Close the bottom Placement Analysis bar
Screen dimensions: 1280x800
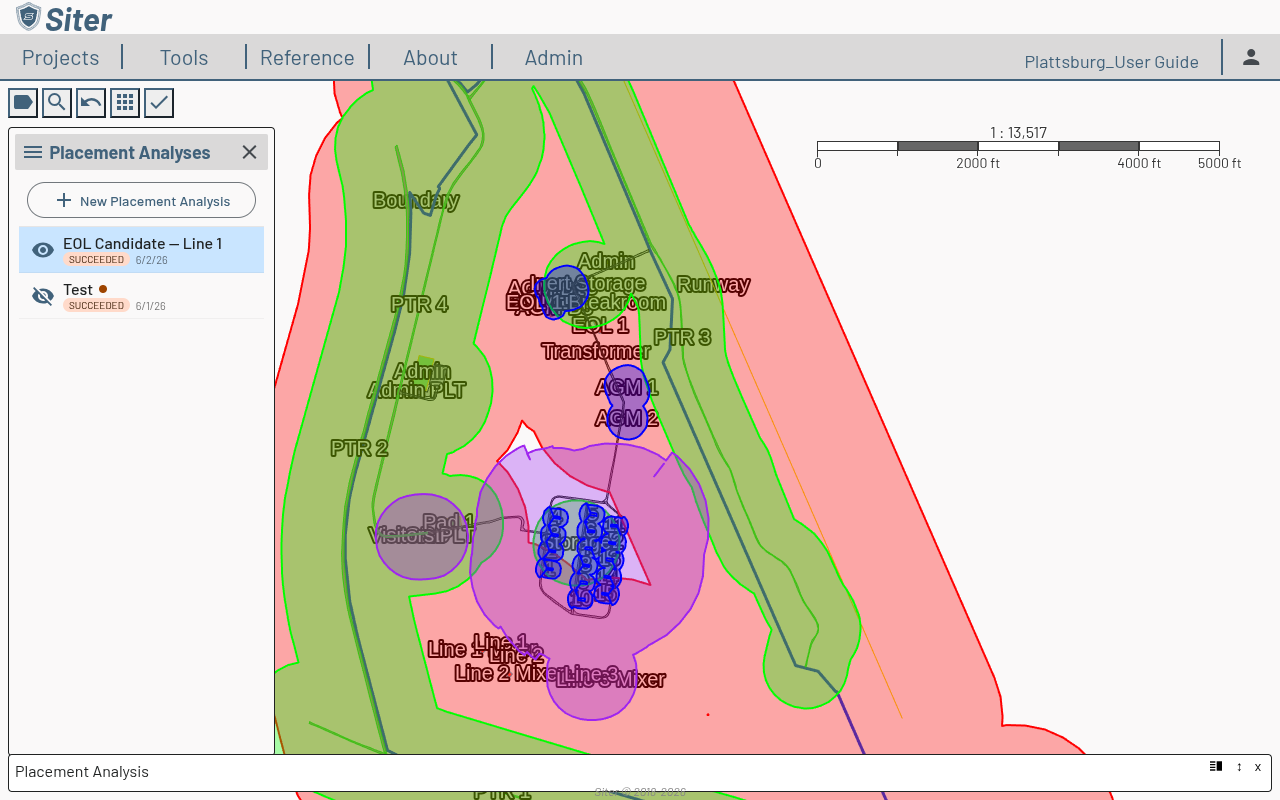(x=1258, y=766)
